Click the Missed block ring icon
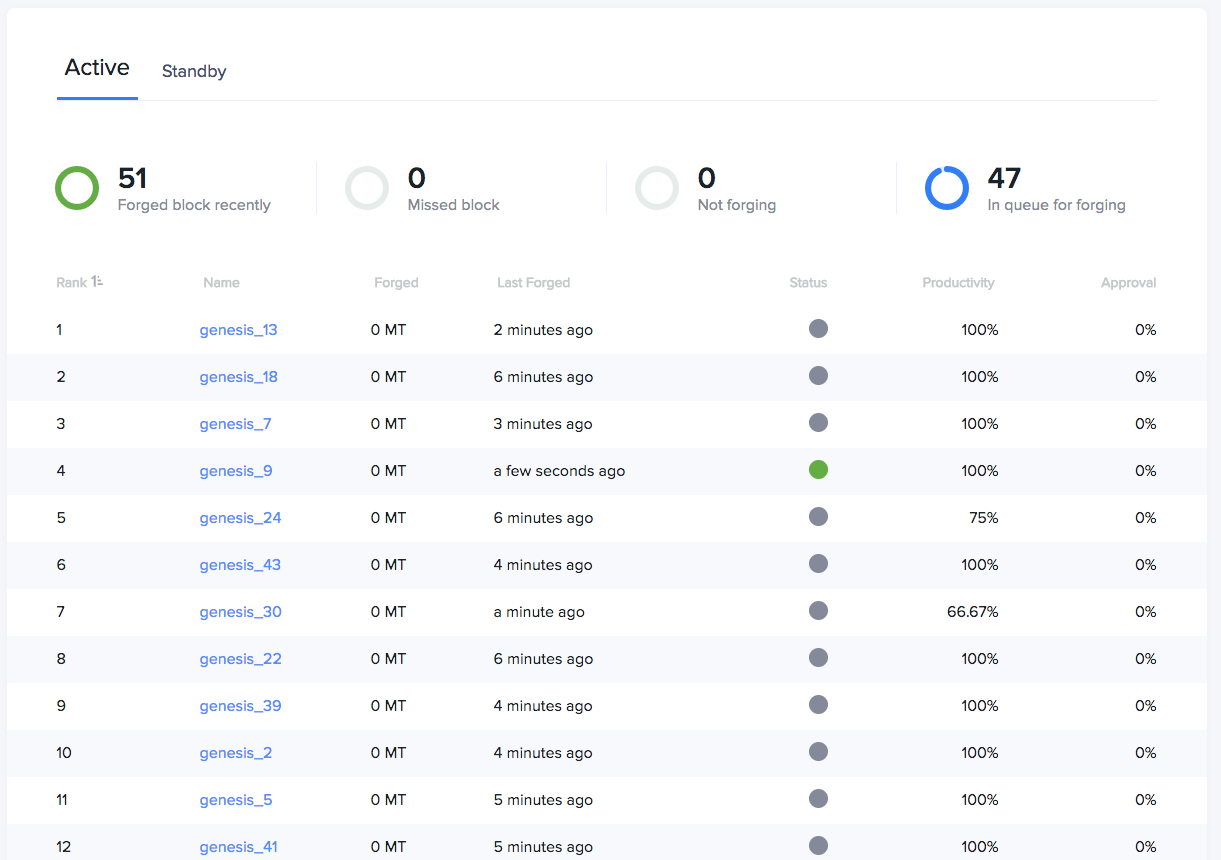Viewport: 1221px width, 860px height. (367, 188)
